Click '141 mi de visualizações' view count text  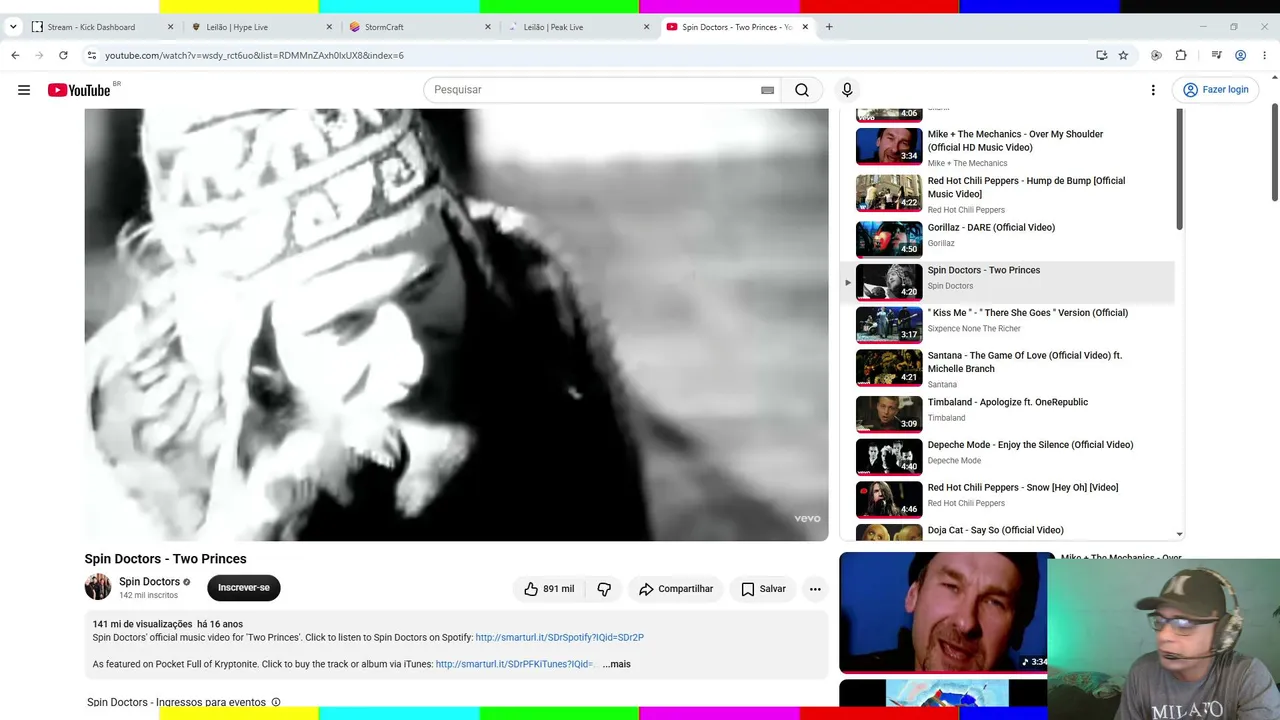143,624
